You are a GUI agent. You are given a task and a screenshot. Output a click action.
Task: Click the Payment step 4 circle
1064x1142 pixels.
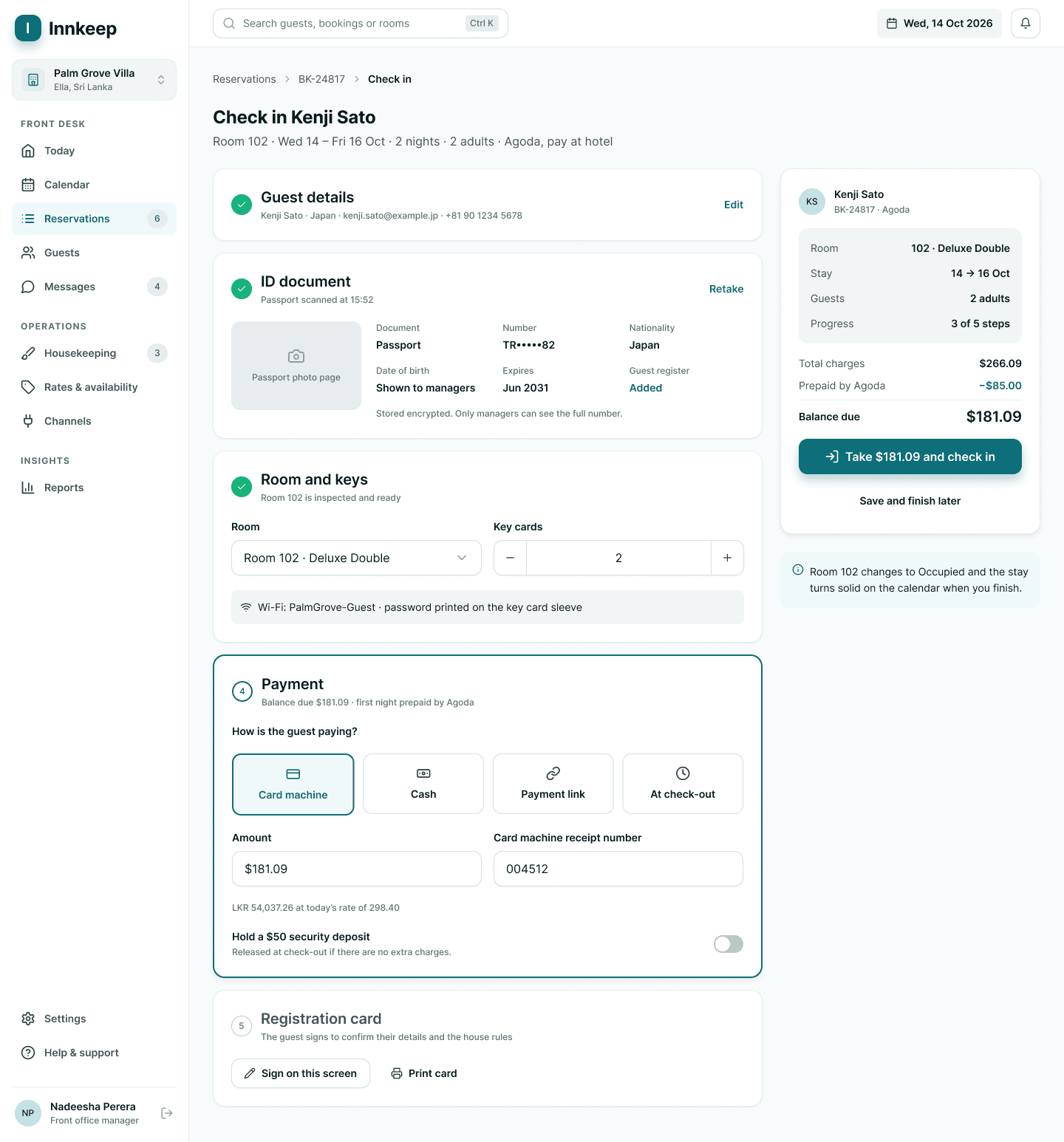pyautogui.click(x=242, y=691)
